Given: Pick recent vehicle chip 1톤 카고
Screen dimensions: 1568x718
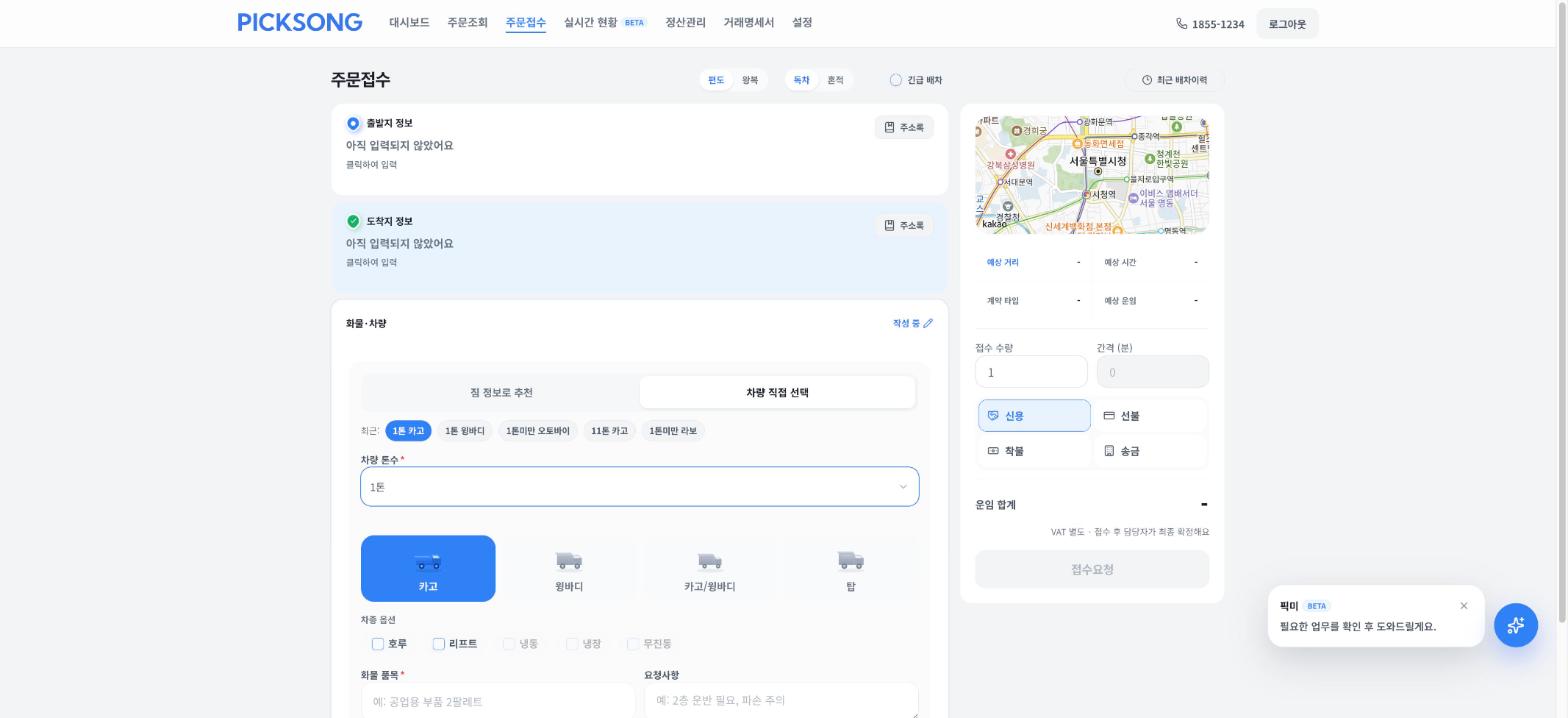Looking at the screenshot, I should [408, 431].
